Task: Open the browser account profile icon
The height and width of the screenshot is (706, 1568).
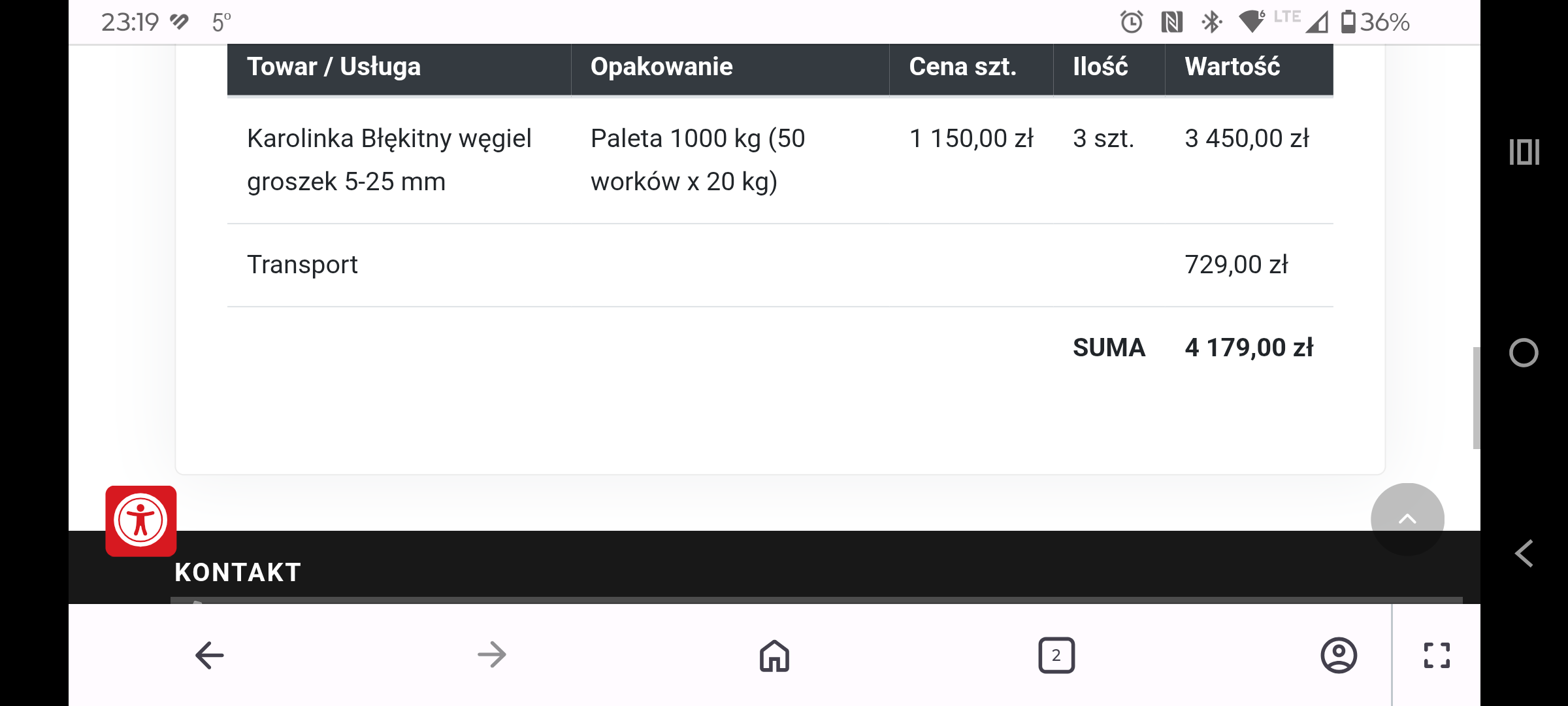Action: 1339,655
